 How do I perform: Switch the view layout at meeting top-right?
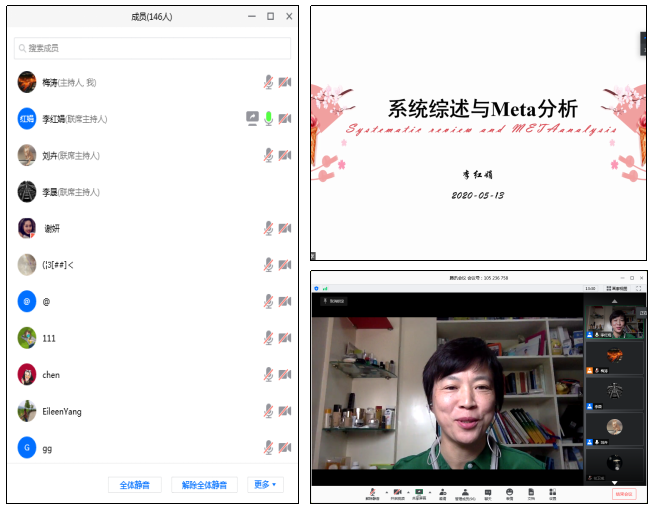click(615, 288)
